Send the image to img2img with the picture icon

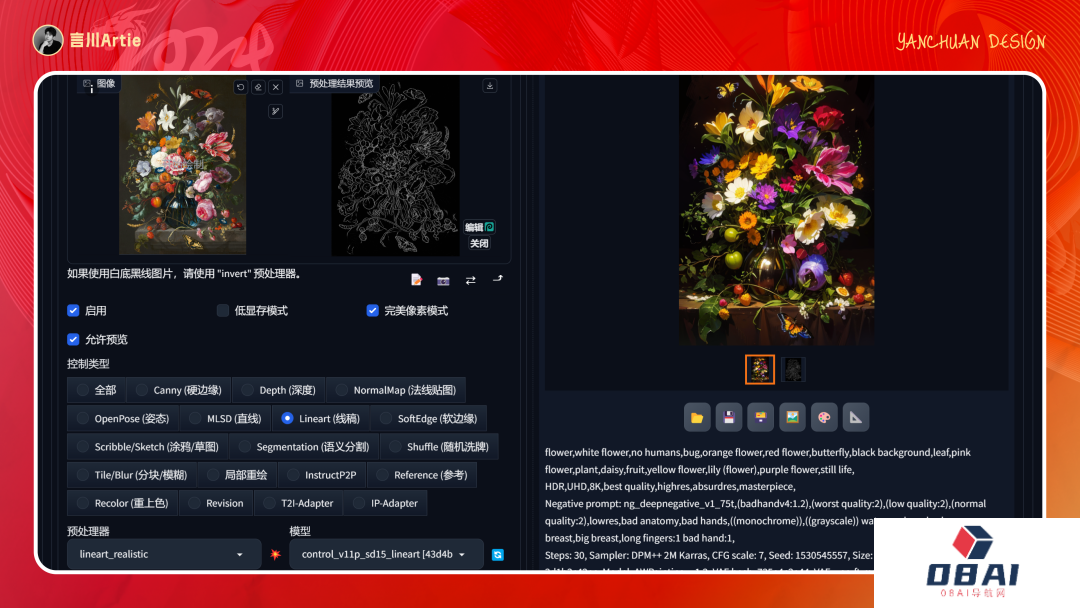click(x=792, y=417)
